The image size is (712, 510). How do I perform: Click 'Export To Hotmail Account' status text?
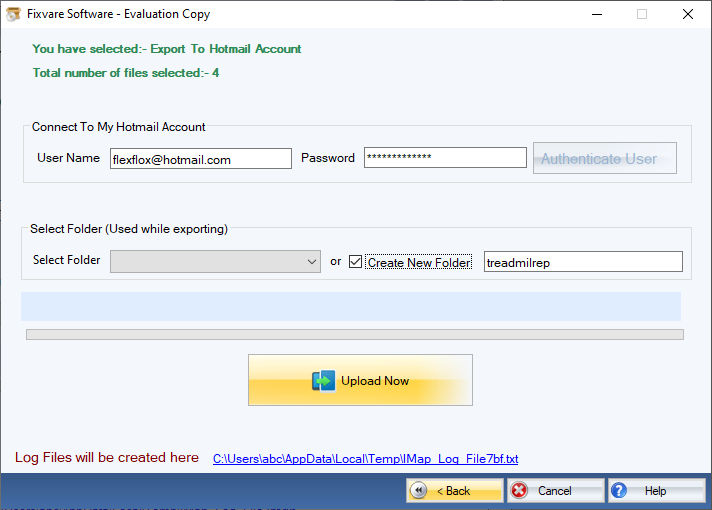pyautogui.click(x=226, y=49)
